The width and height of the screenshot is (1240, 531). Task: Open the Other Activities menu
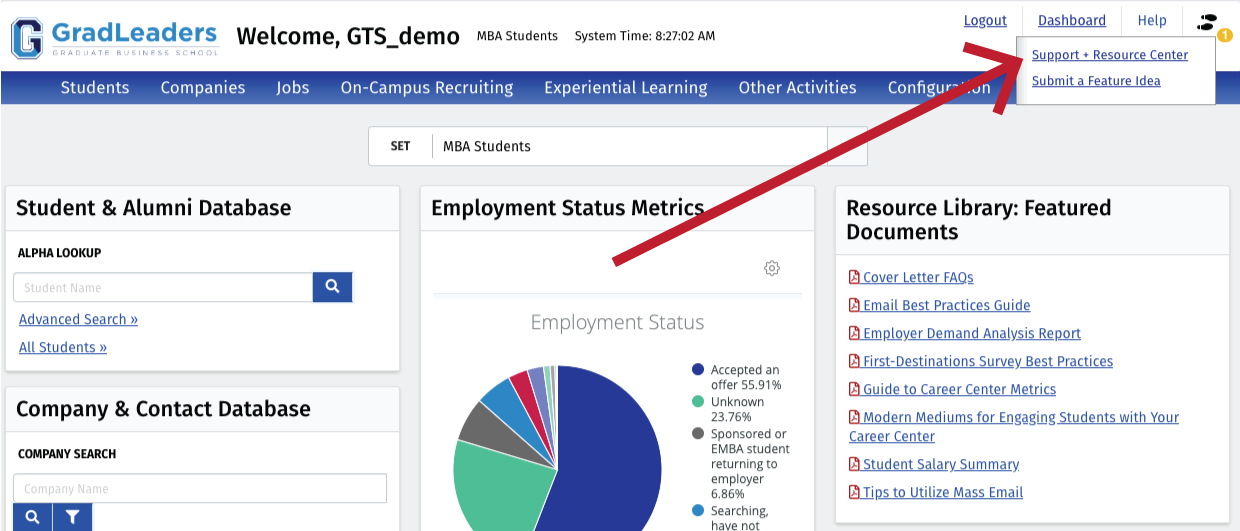pyautogui.click(x=798, y=87)
